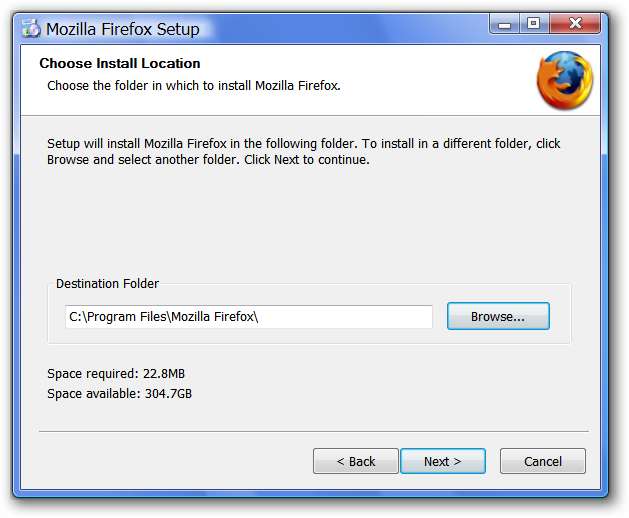Proceed by pressing Next >
Image resolution: width=629 pixels, height=518 pixels.
(x=442, y=461)
